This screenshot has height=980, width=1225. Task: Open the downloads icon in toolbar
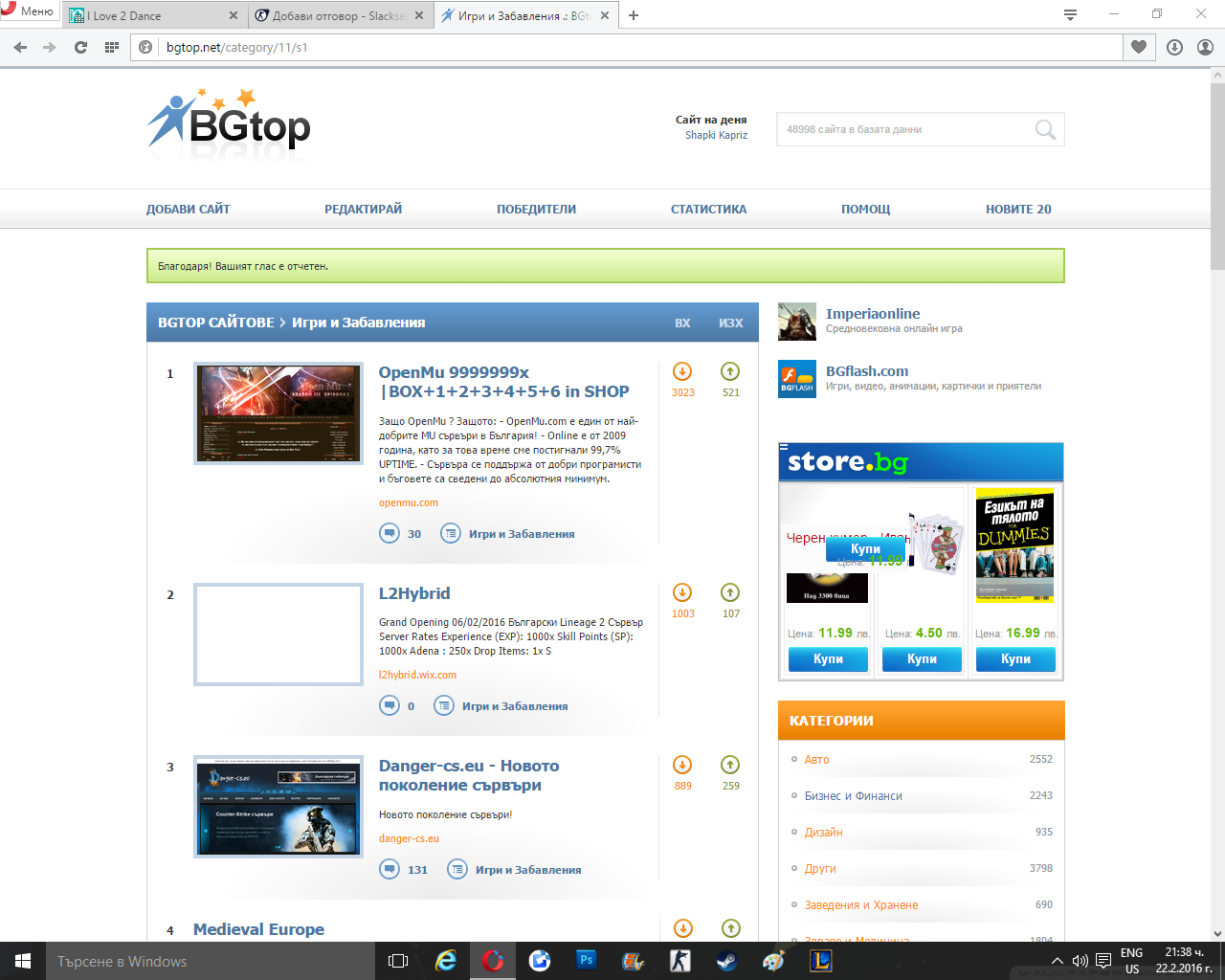(1174, 47)
